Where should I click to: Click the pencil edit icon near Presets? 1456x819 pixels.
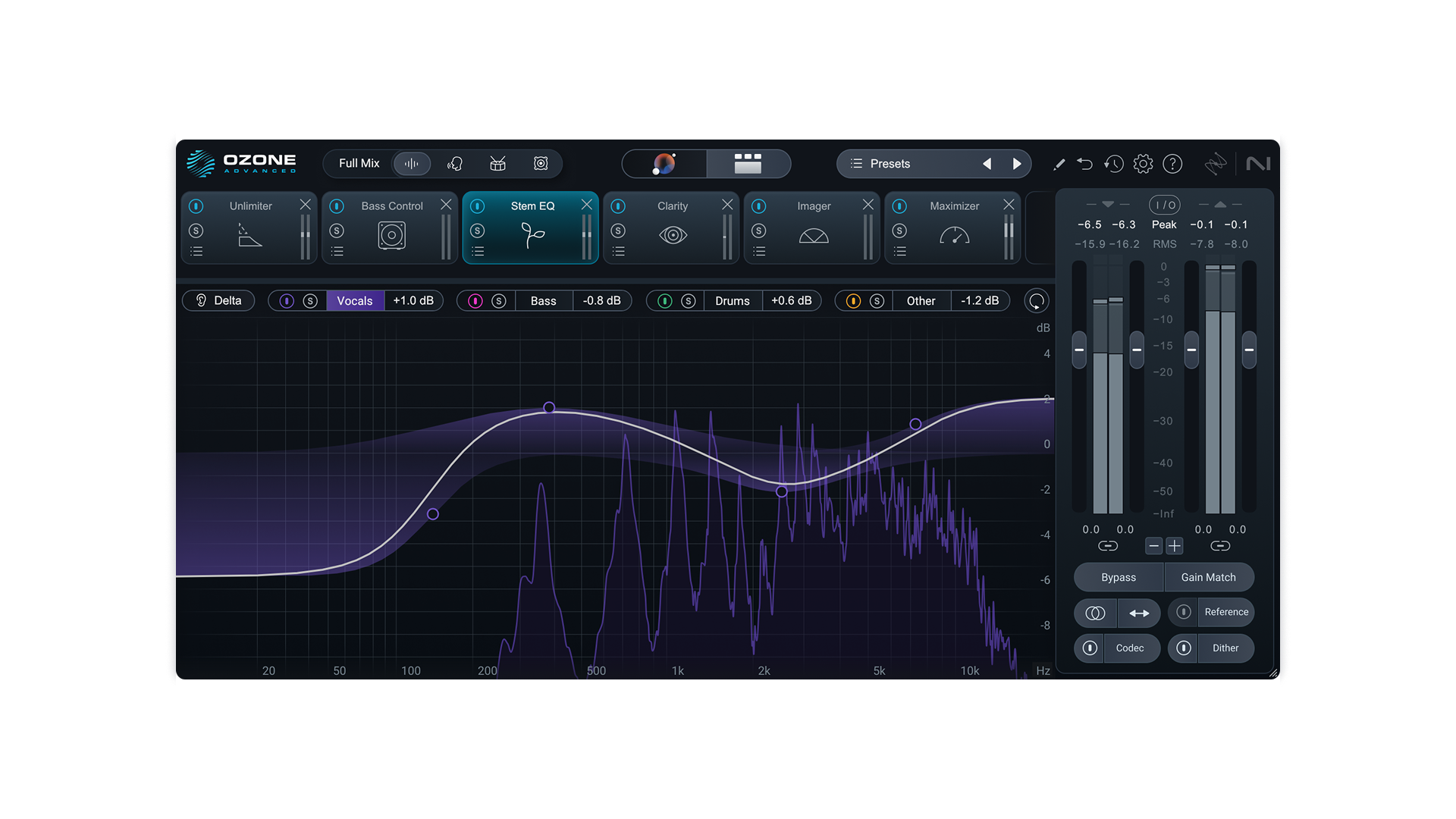pos(1059,164)
